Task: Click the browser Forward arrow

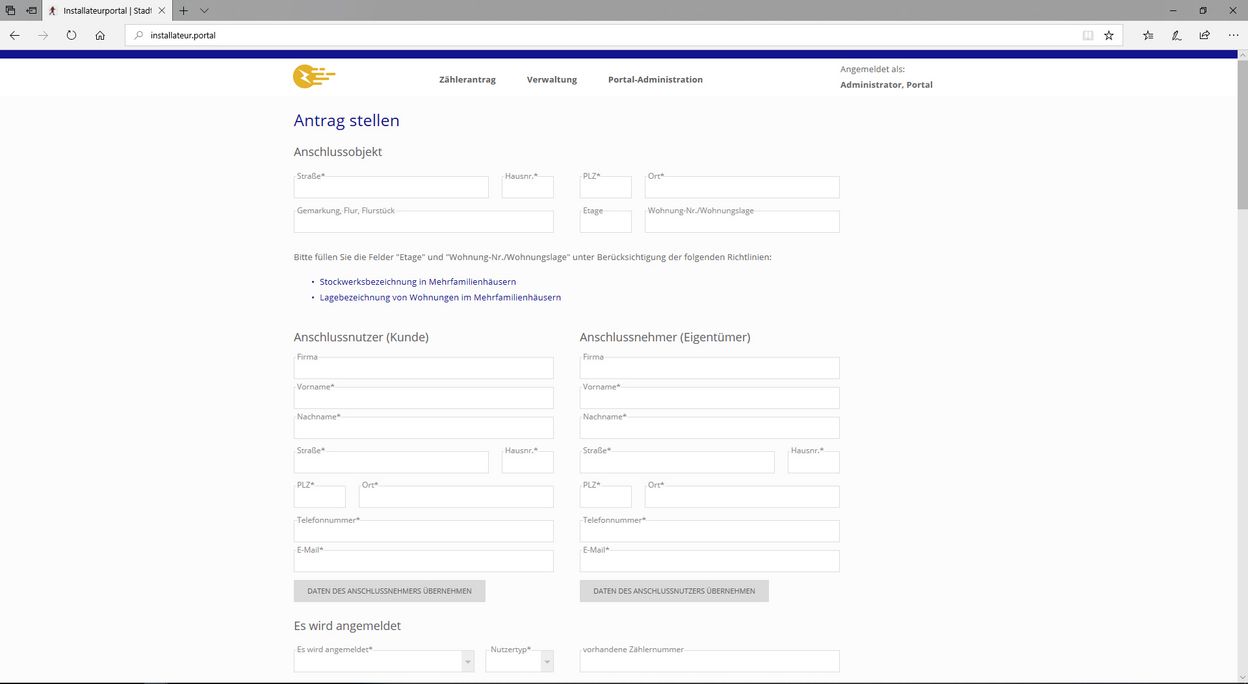Action: click(43, 35)
